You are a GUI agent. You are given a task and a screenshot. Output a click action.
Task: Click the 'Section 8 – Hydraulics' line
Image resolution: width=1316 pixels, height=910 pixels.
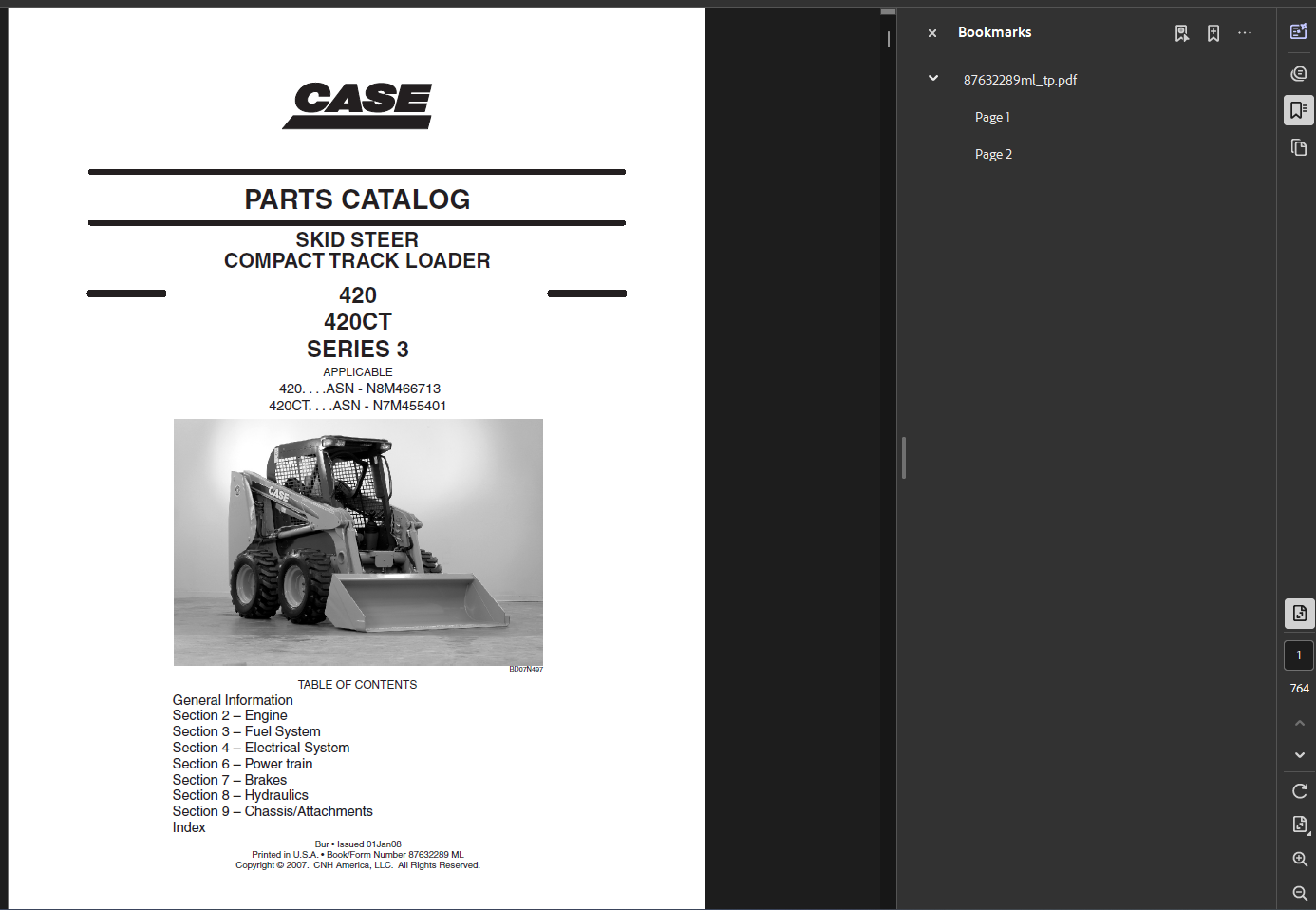(x=240, y=795)
